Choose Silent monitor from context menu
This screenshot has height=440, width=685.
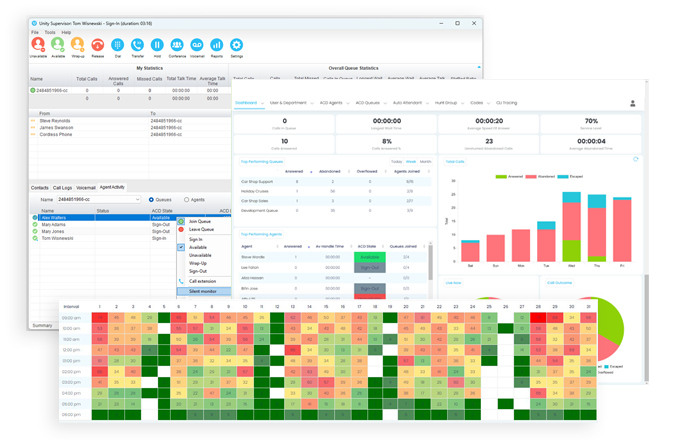click(x=204, y=291)
